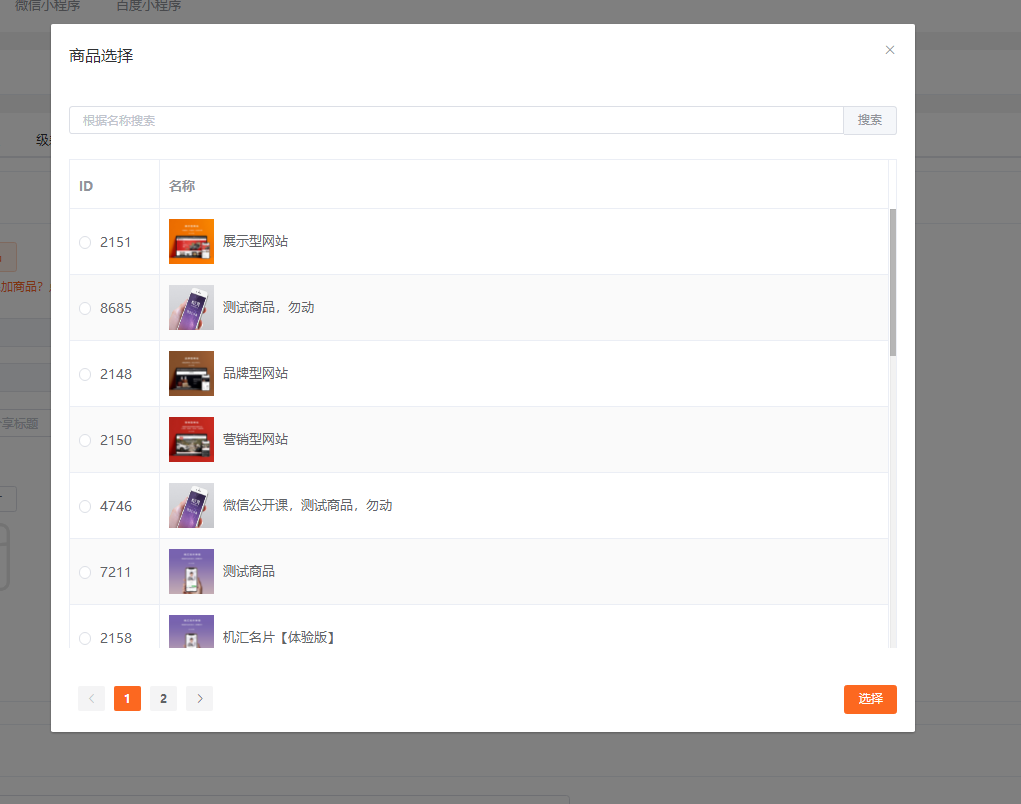Click the 根据名称搜索 search field

coord(456,120)
